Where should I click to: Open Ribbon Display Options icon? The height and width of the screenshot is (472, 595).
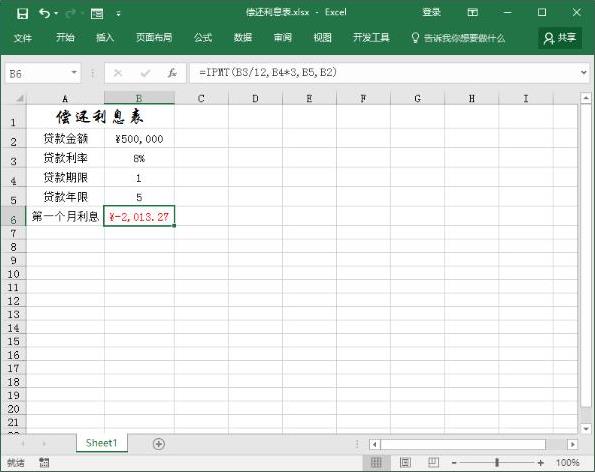pos(472,13)
